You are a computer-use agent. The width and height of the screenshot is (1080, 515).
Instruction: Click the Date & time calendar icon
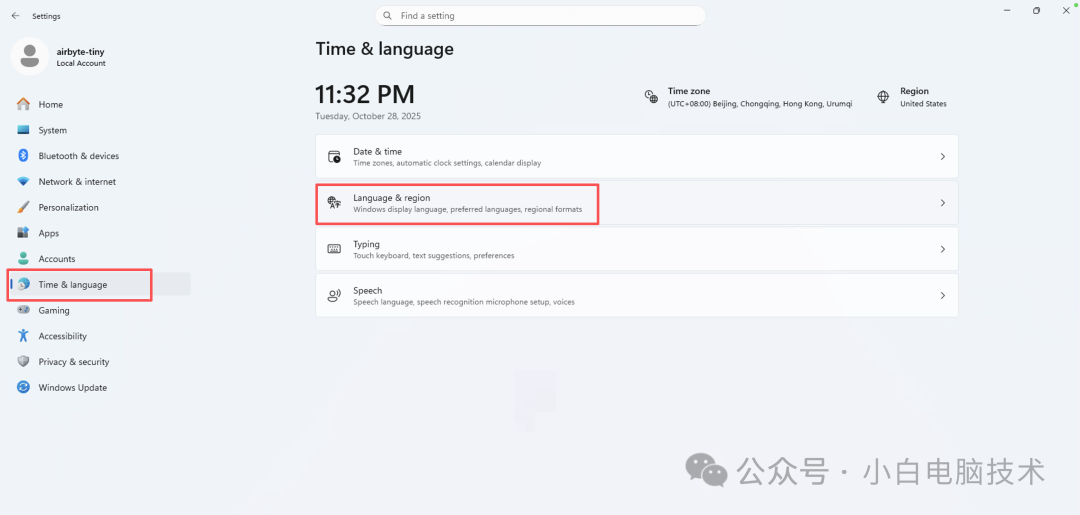(x=334, y=156)
